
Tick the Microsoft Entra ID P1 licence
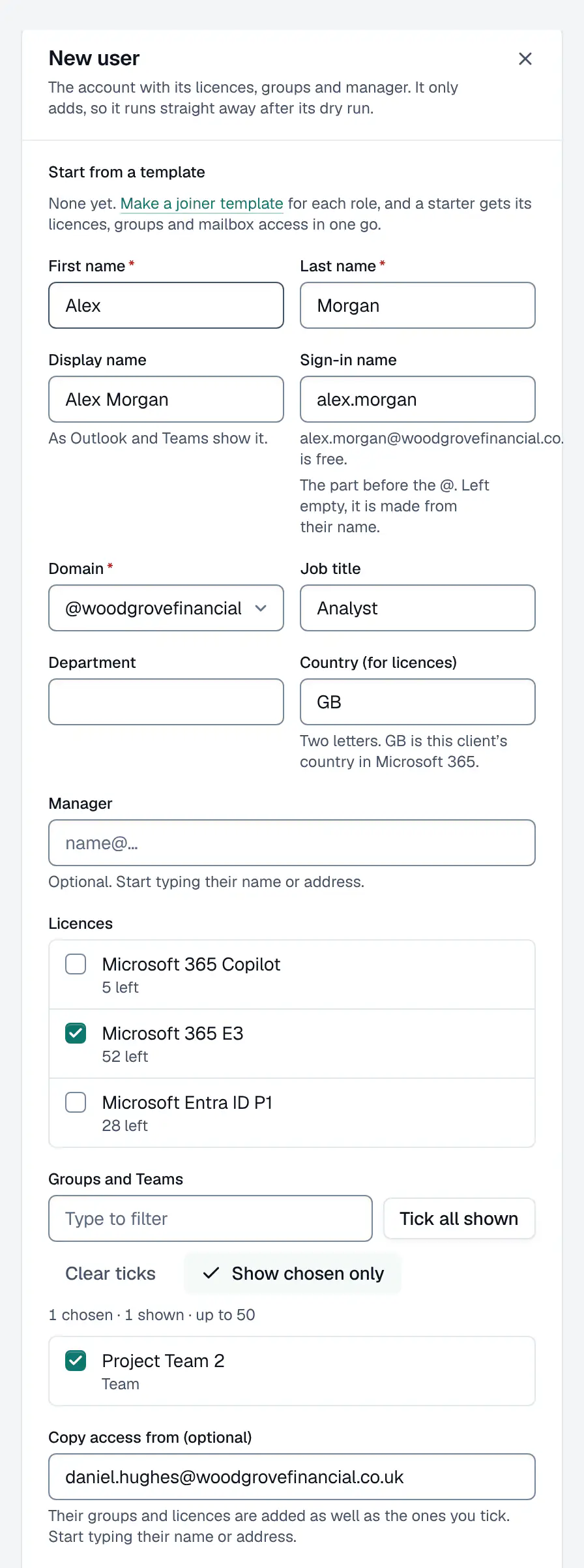pos(76,1102)
